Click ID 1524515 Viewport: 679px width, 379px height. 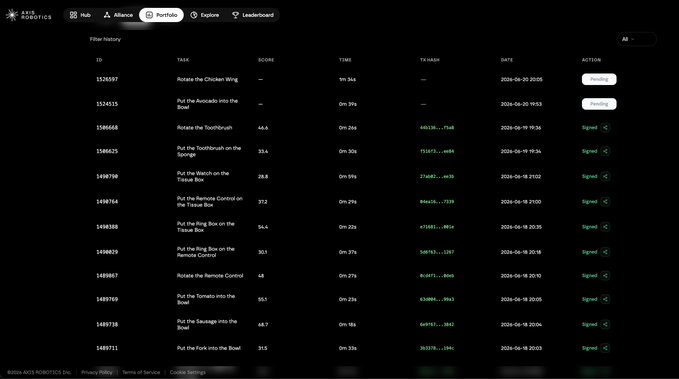tap(107, 104)
